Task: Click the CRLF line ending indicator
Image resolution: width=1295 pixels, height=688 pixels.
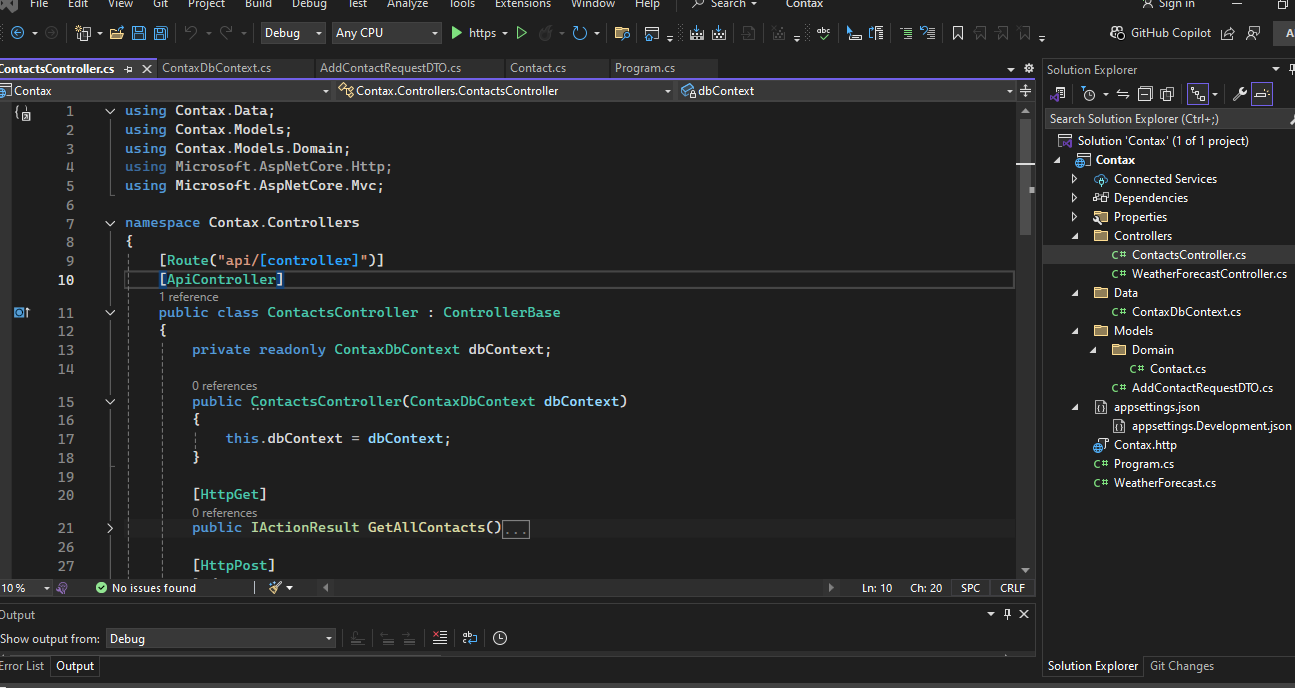Action: [x=1012, y=588]
